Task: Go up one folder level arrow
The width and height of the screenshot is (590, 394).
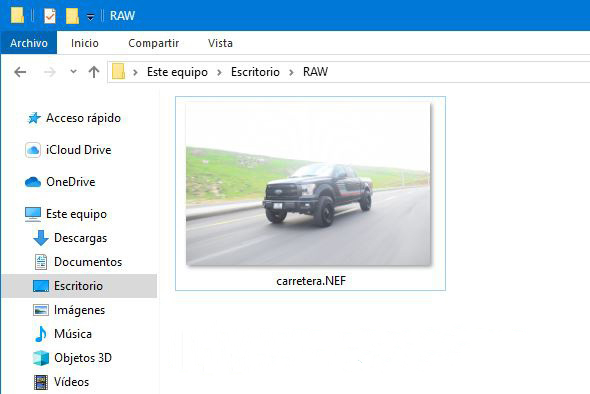Action: (x=94, y=71)
